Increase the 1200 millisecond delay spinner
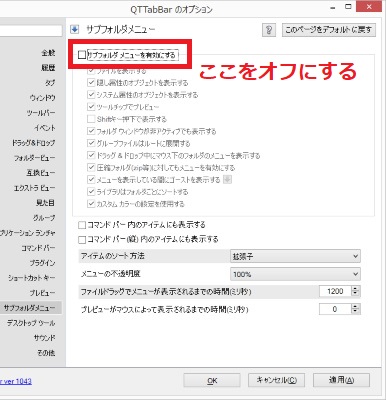386x400 pixels. point(356,288)
